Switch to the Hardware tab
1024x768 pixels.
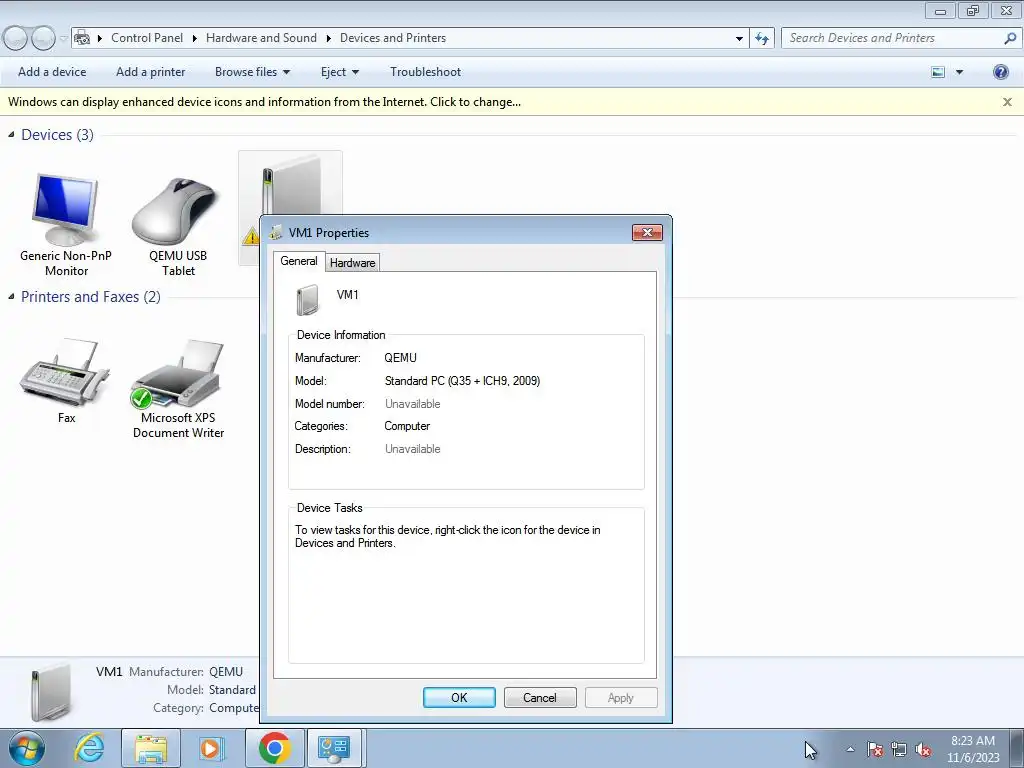[x=352, y=263]
